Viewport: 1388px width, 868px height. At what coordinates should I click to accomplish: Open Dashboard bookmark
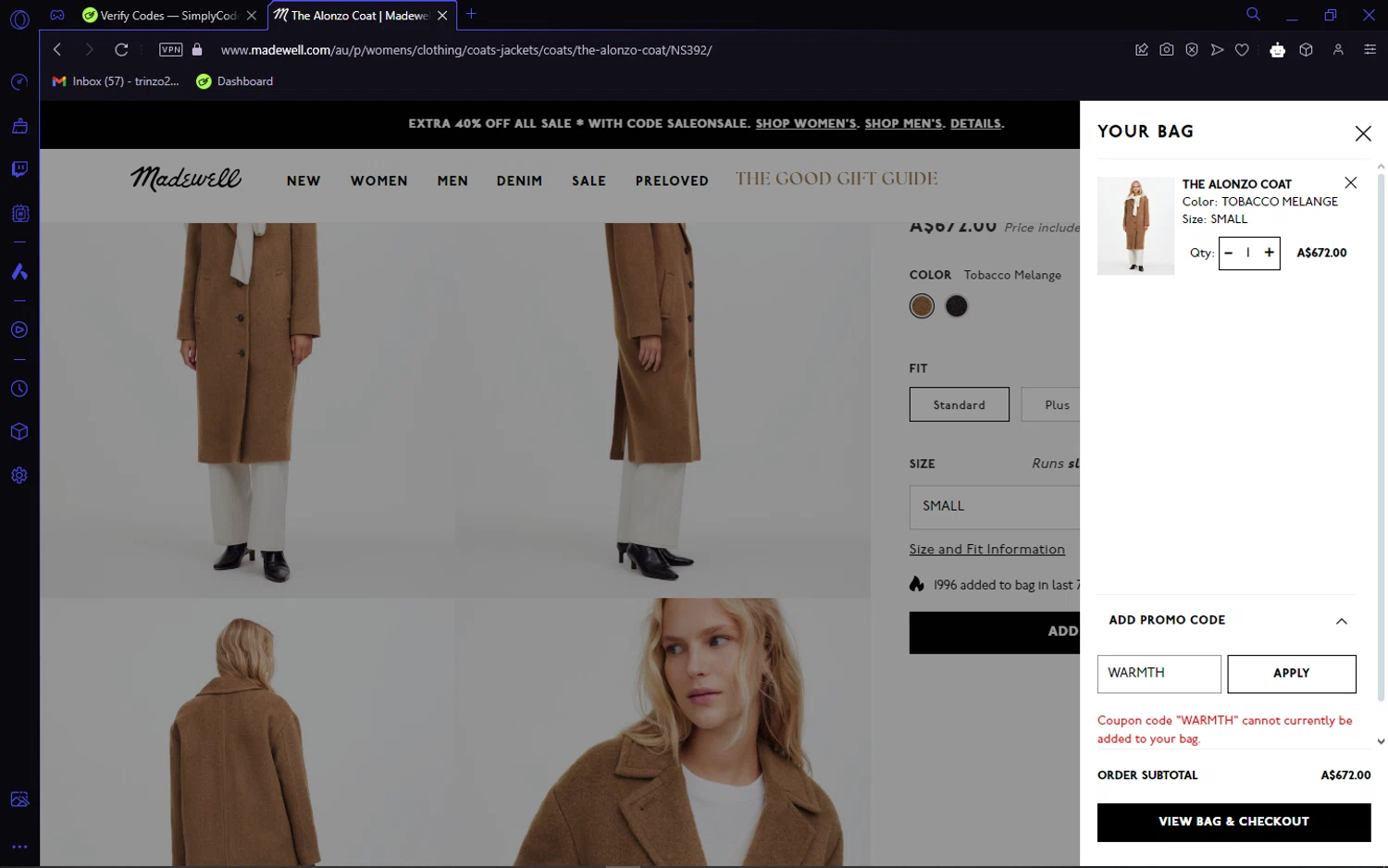[x=235, y=81]
